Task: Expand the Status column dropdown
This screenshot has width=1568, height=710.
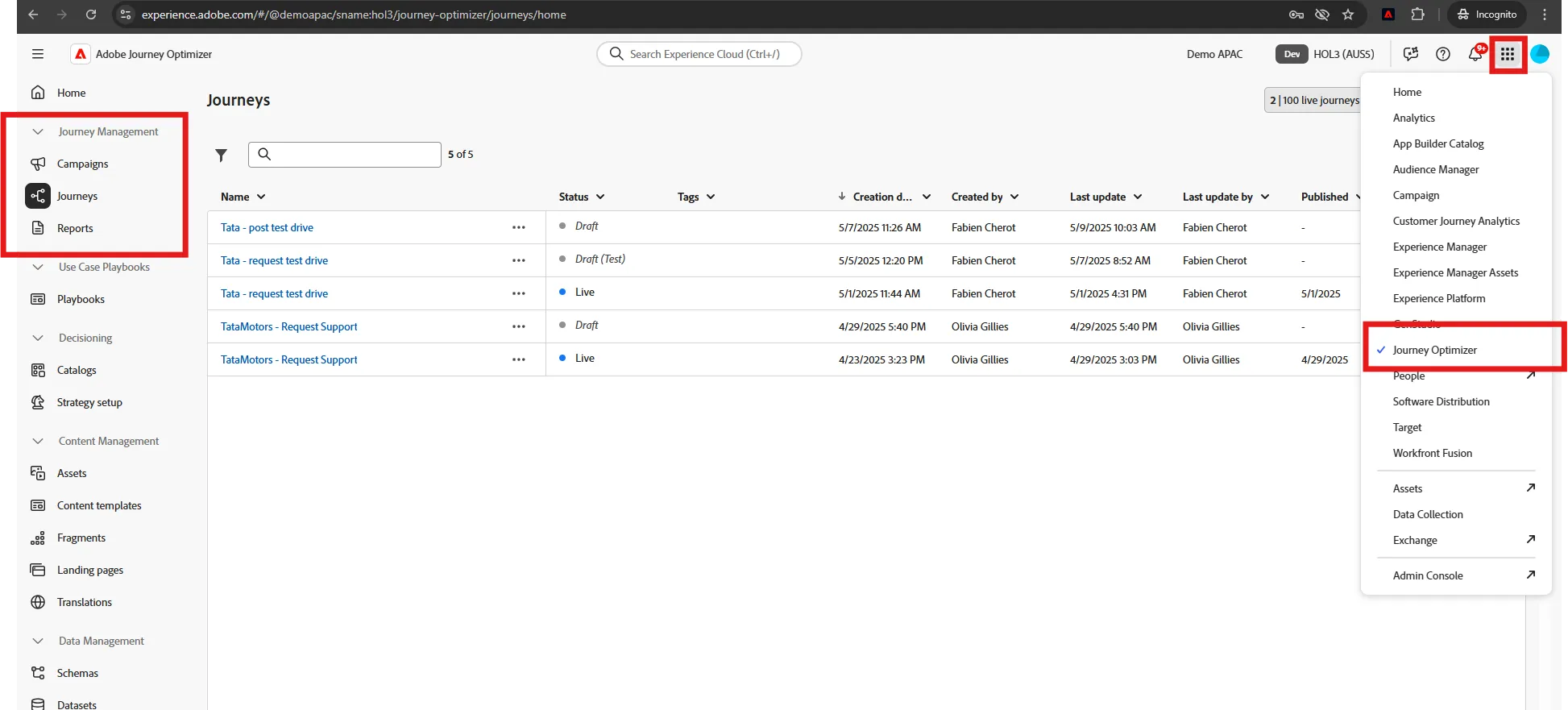Action: tap(600, 197)
